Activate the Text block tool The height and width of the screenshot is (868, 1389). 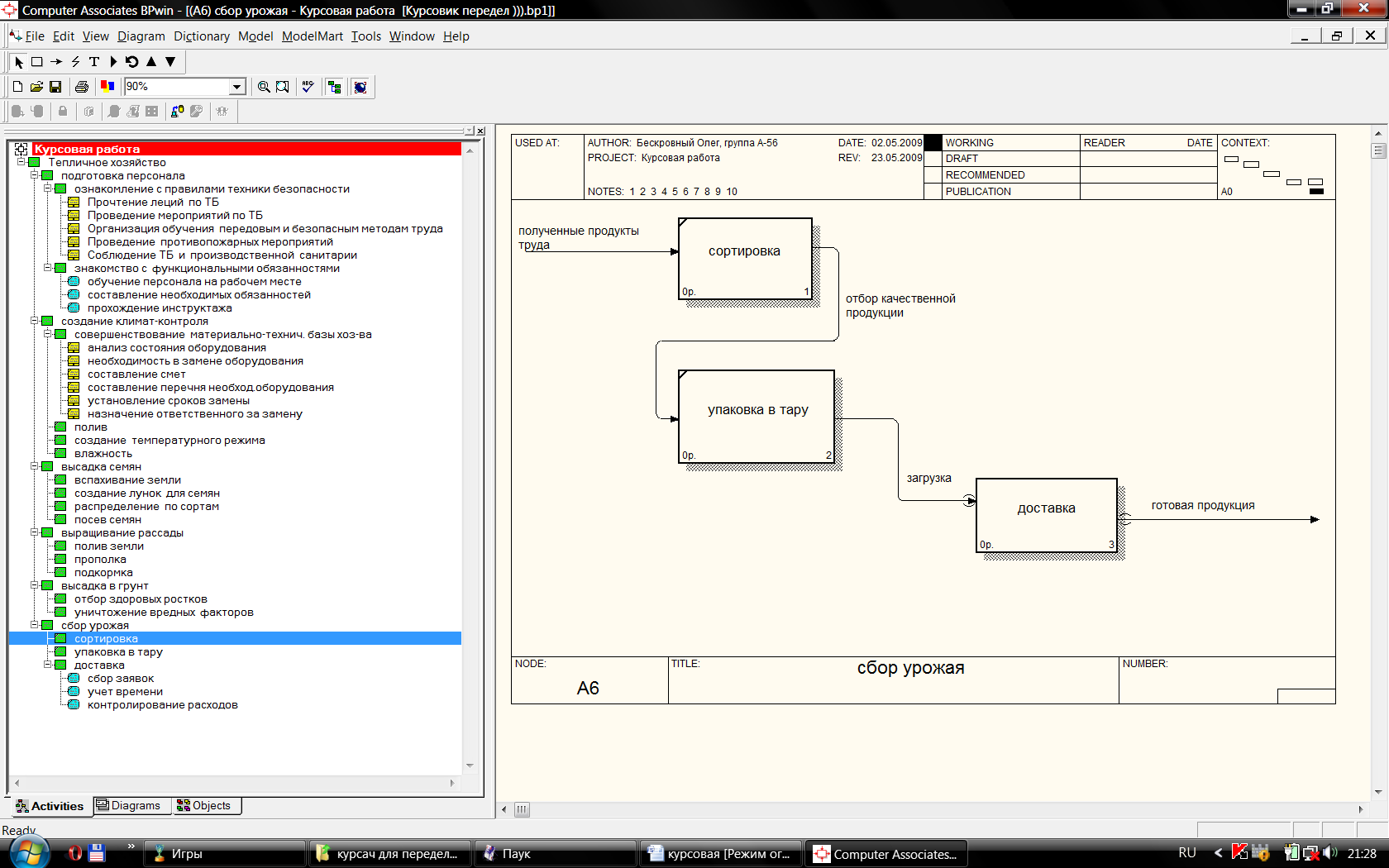tap(94, 62)
